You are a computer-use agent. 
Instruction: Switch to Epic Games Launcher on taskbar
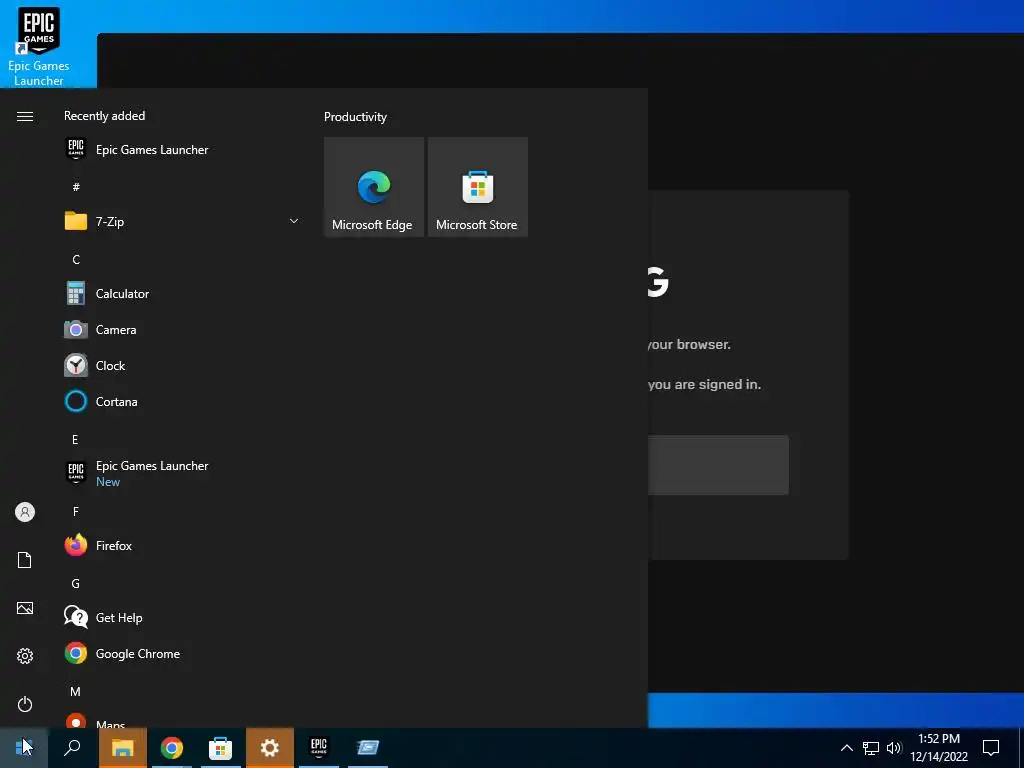319,748
